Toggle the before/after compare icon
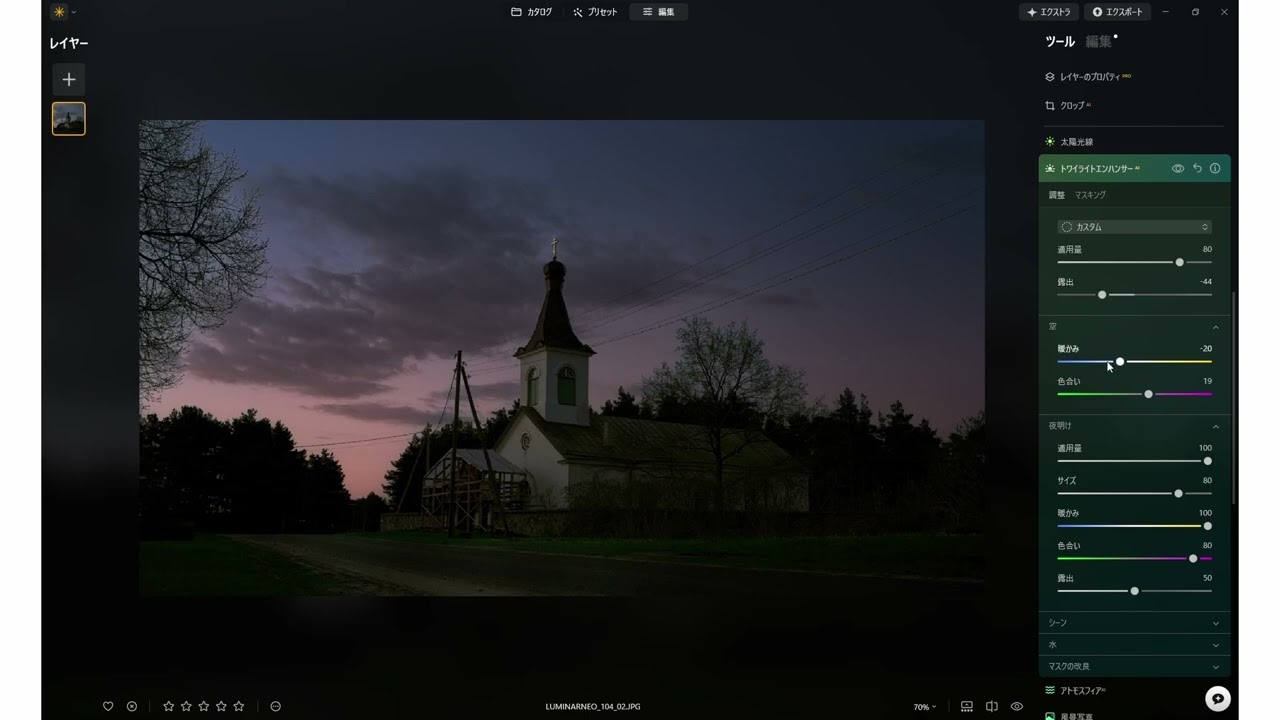Viewport: 1280px width, 720px height. click(x=992, y=706)
